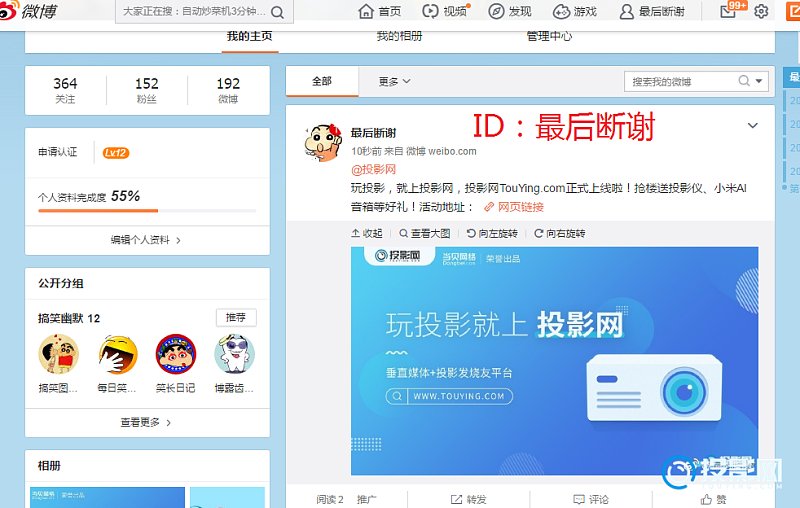Switch to 我的主页 tab
Viewport: 800px width, 508px height.
click(249, 37)
